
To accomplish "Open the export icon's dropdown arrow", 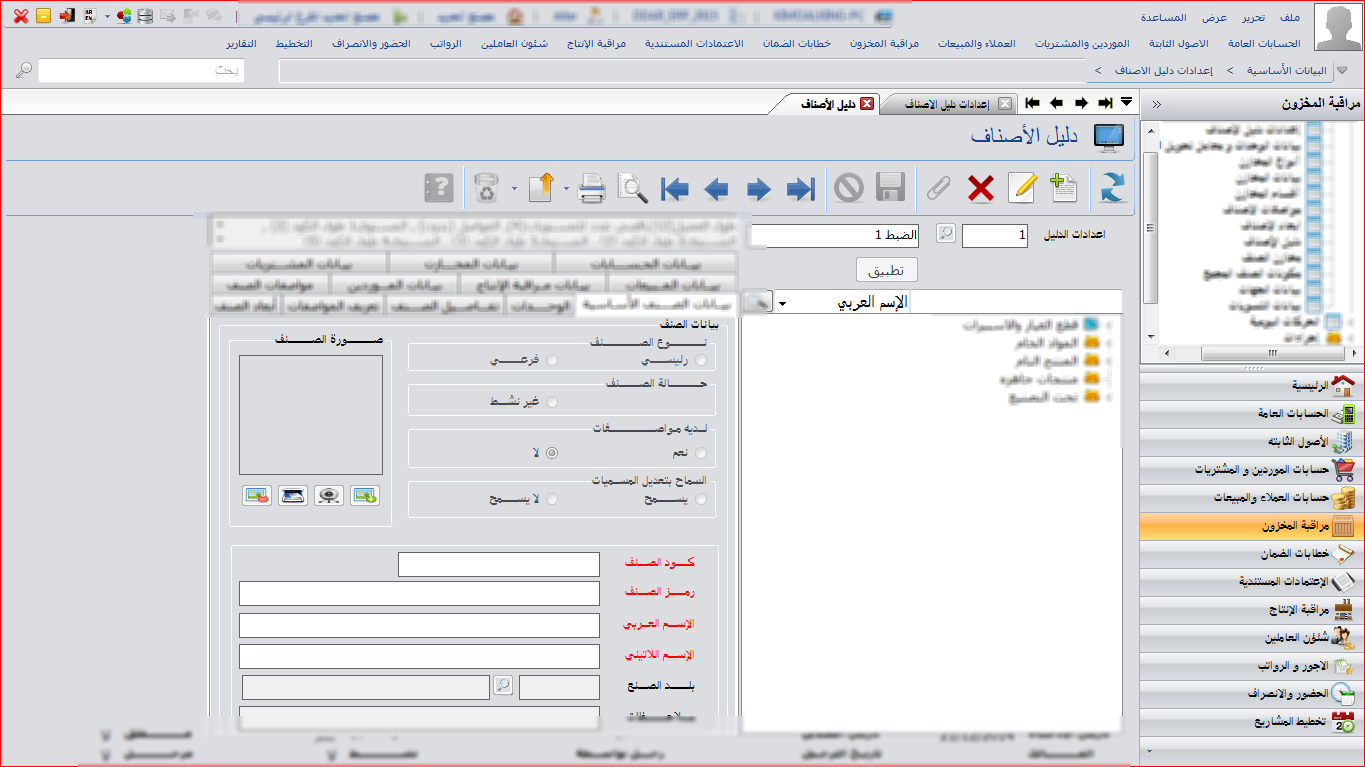I will [565, 188].
